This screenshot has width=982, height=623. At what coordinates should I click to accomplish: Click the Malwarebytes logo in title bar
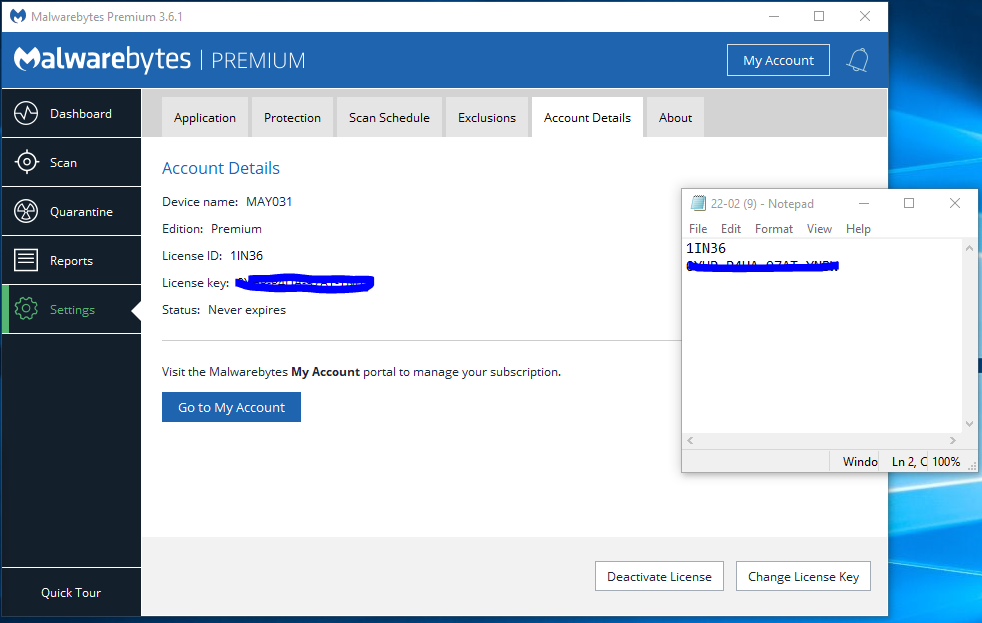click(18, 16)
